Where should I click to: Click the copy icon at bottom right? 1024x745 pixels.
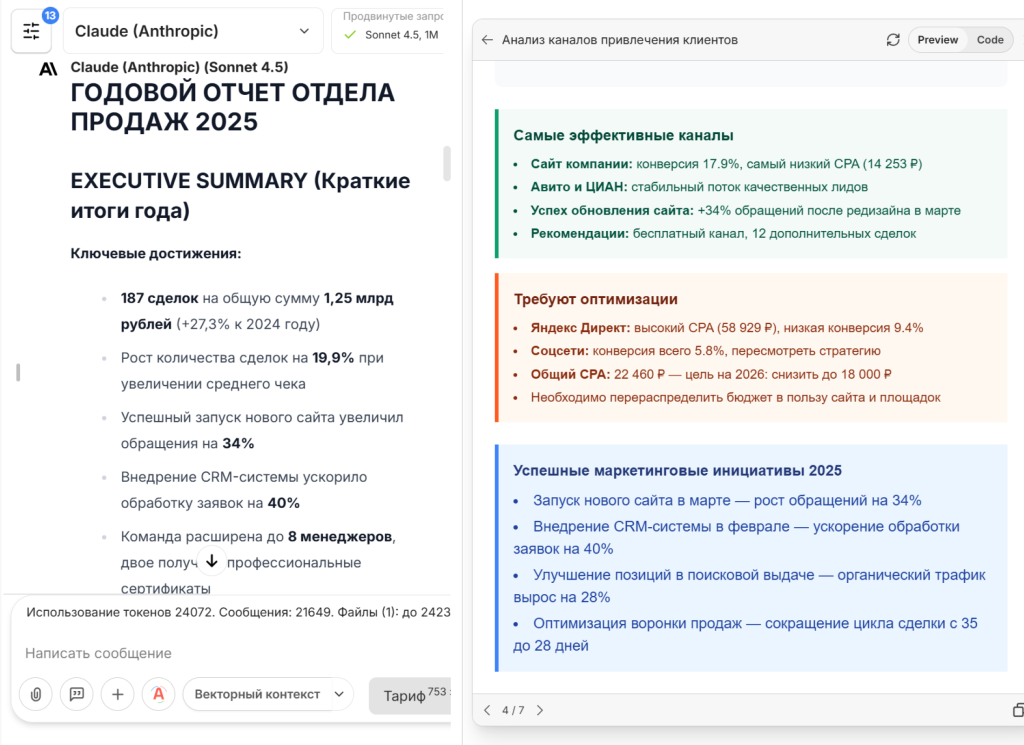tap(1017, 710)
